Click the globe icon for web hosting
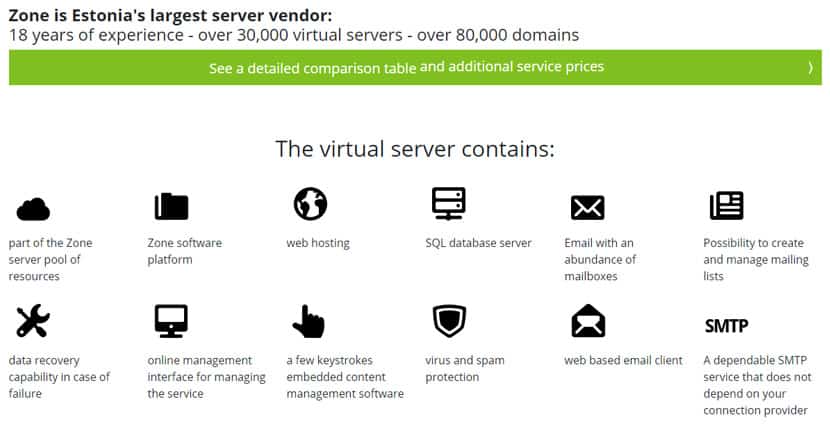The image size is (830, 430). 311,204
